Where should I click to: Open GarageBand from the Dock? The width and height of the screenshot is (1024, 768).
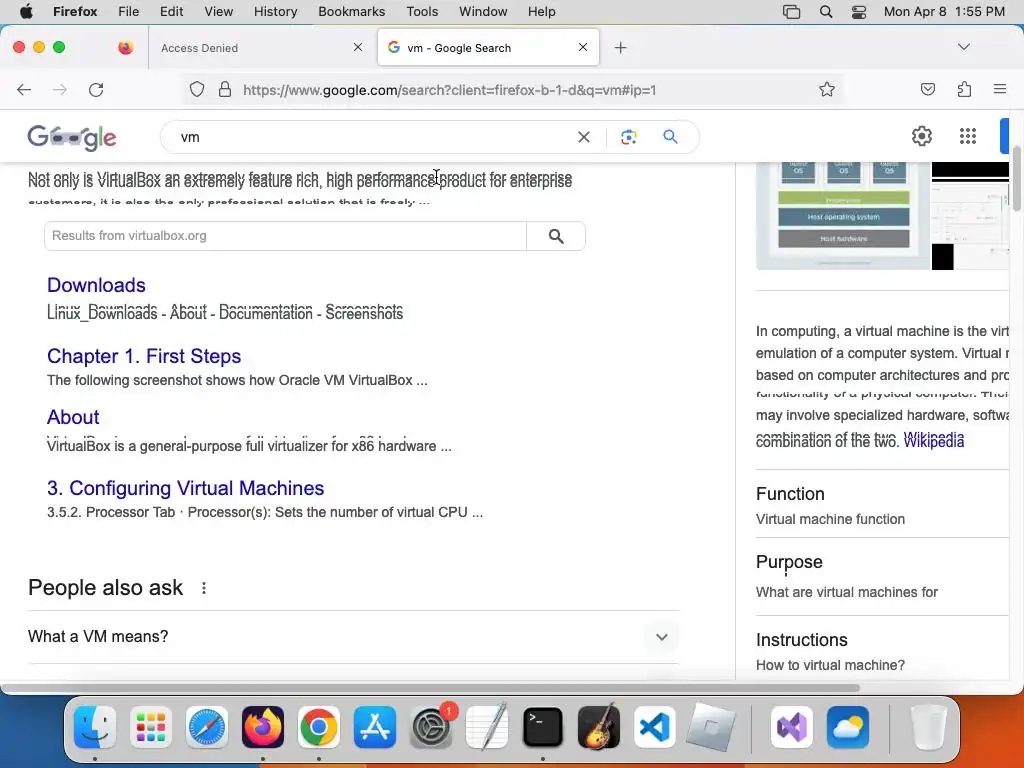(599, 727)
